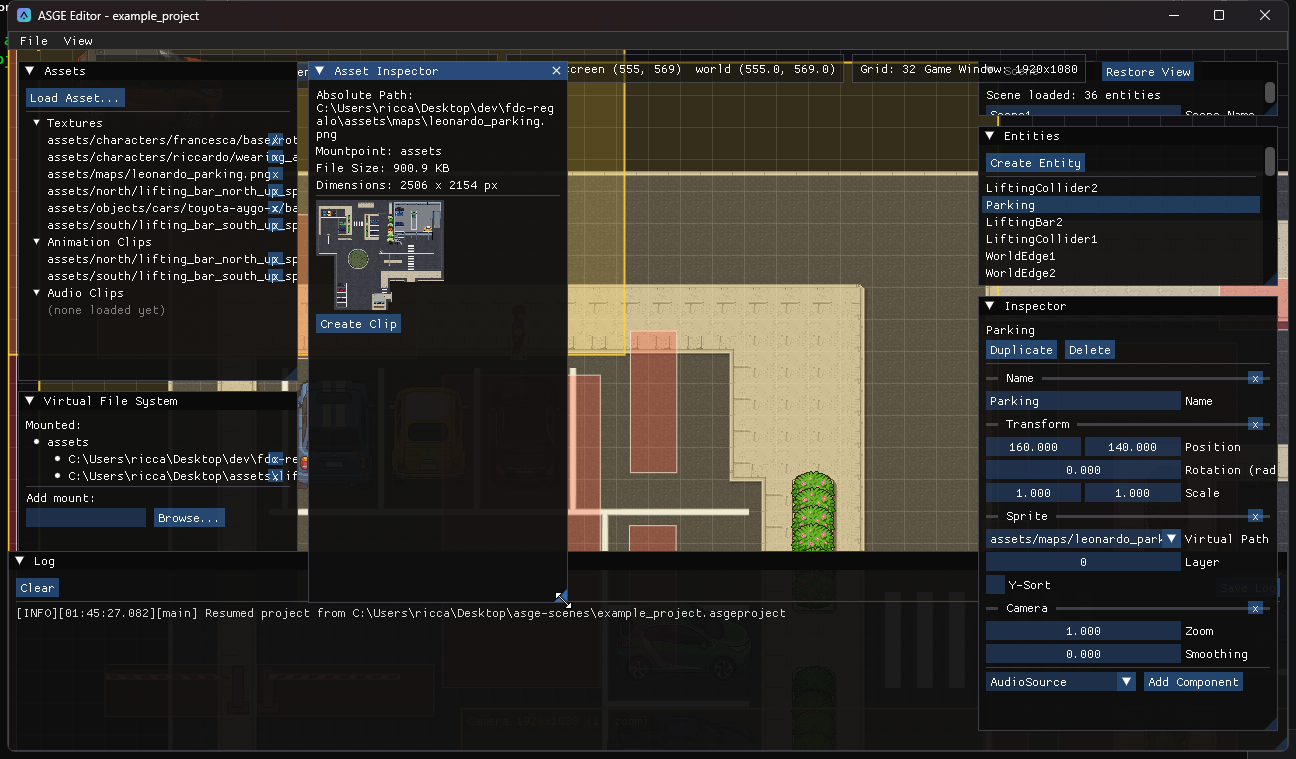Image resolution: width=1296 pixels, height=759 pixels.
Task: Open the View menu
Action: tap(78, 41)
